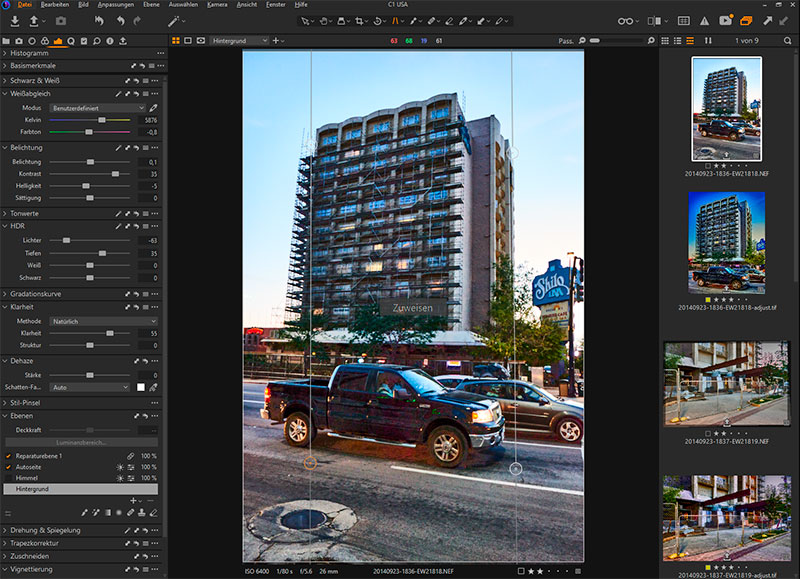Open the Color tool tab
Screen dimensions: 800x579
click(45, 41)
